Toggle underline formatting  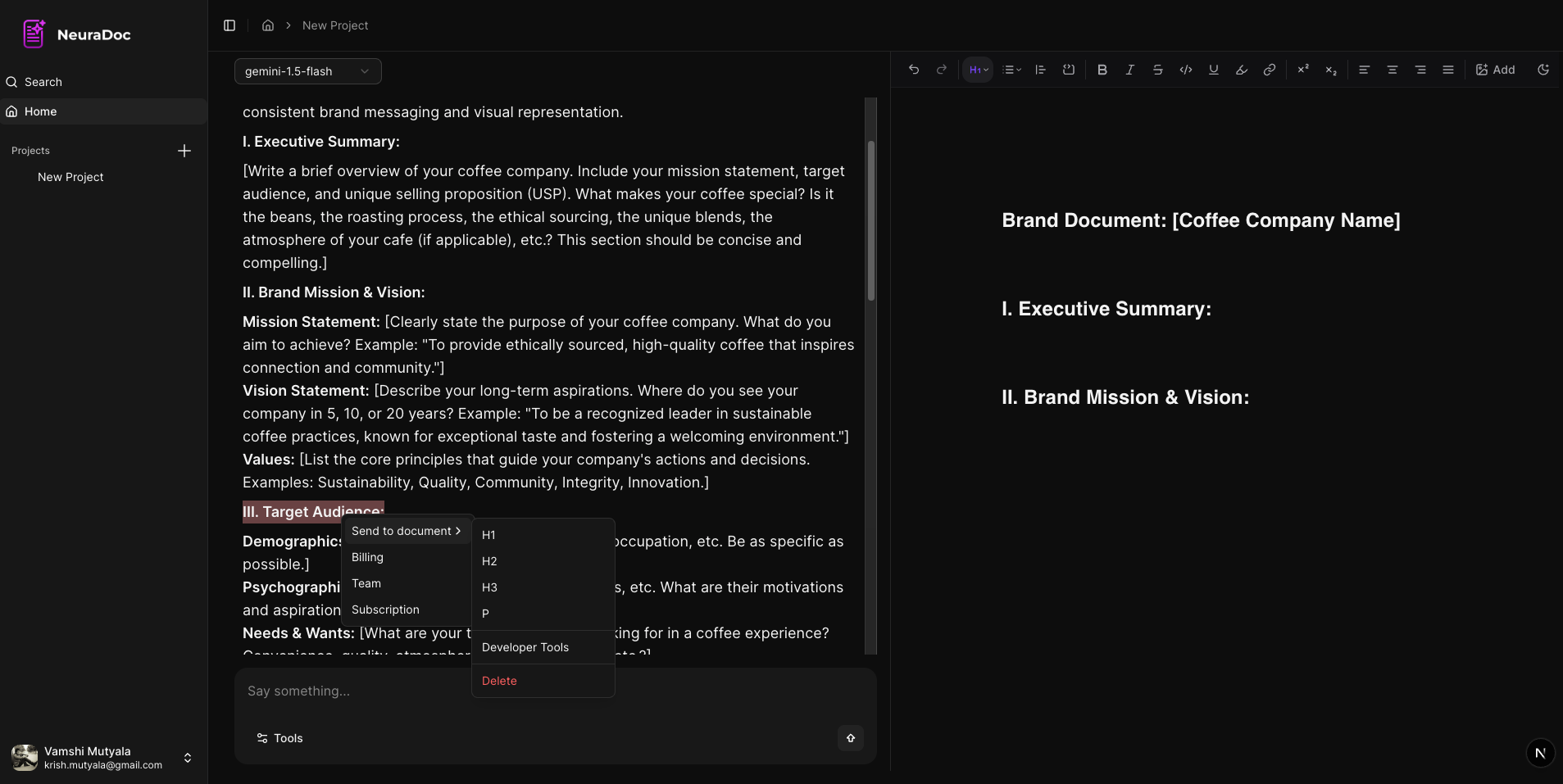1214,70
